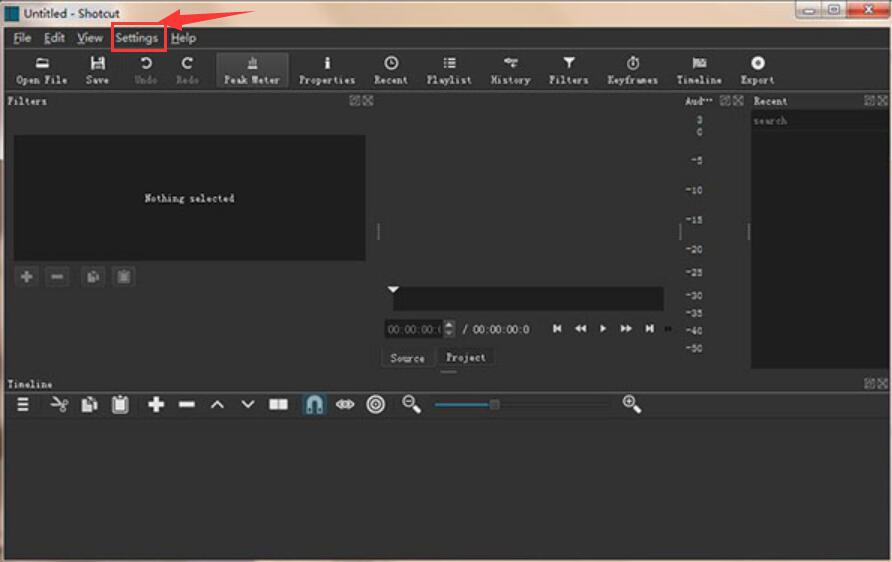Show the History panel
892x562 pixels.
[510, 70]
